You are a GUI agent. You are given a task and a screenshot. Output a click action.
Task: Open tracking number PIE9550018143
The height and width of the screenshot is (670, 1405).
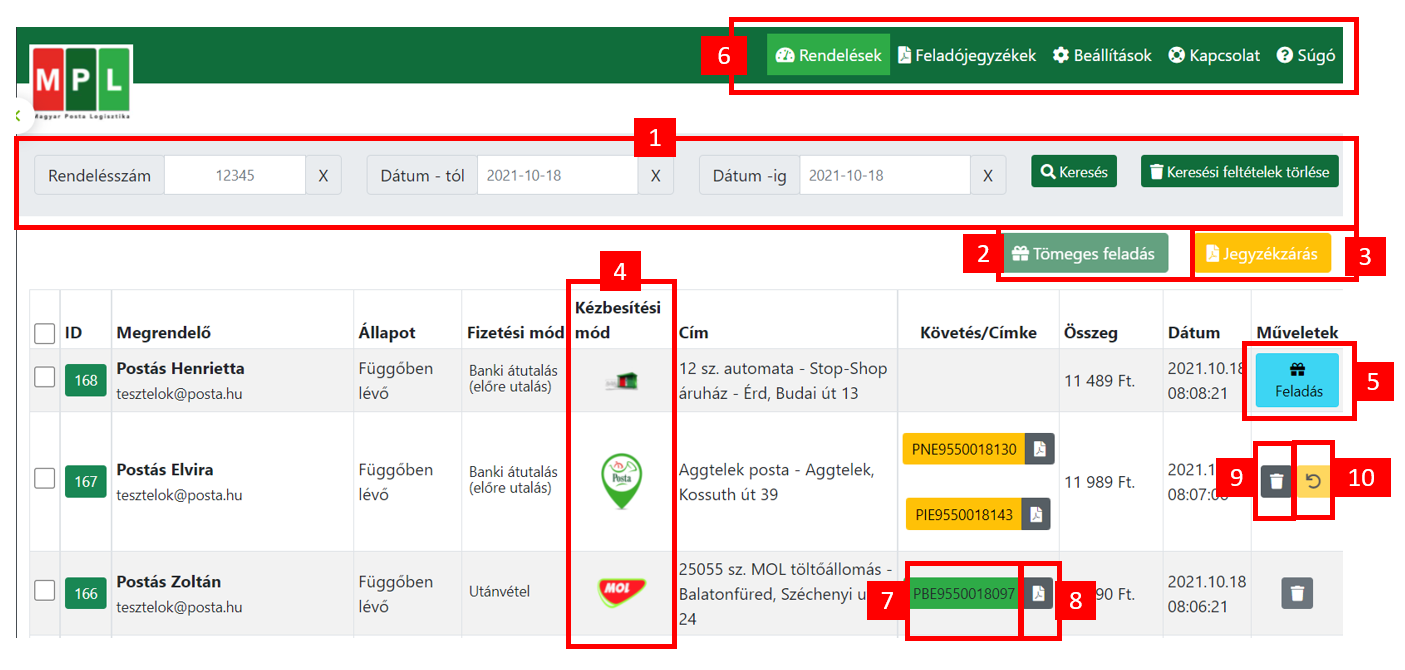tap(964, 514)
